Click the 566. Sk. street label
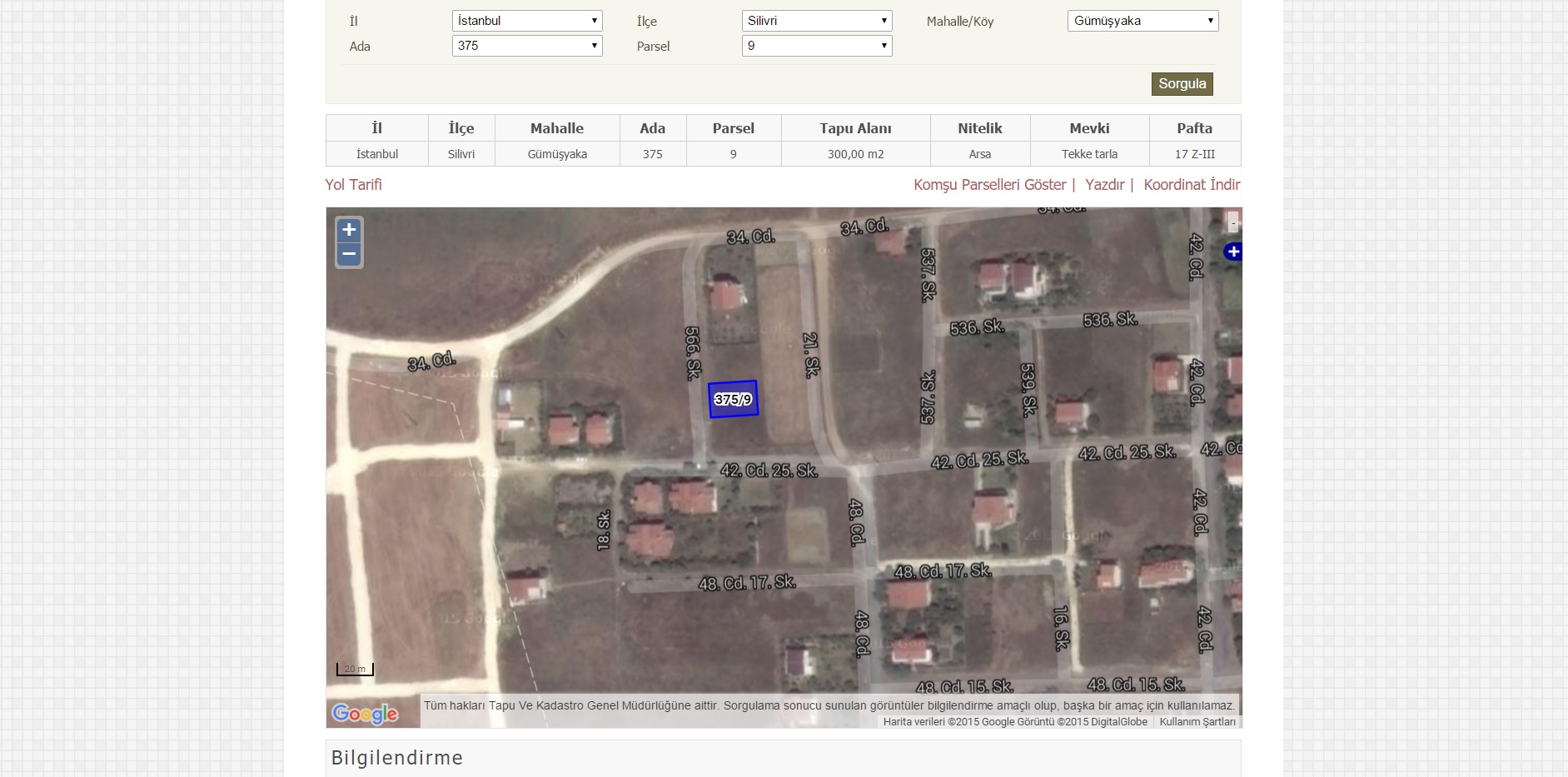This screenshot has width=1568, height=777. [x=693, y=353]
